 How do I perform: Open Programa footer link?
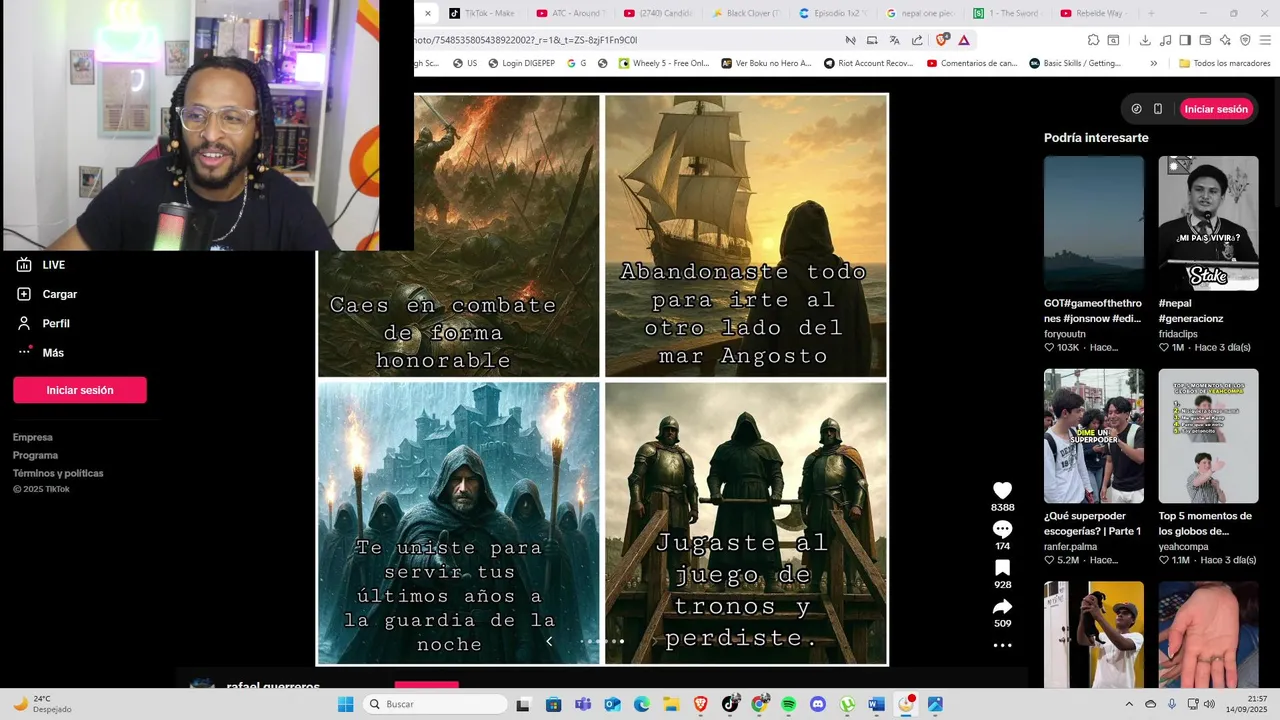(x=35, y=455)
